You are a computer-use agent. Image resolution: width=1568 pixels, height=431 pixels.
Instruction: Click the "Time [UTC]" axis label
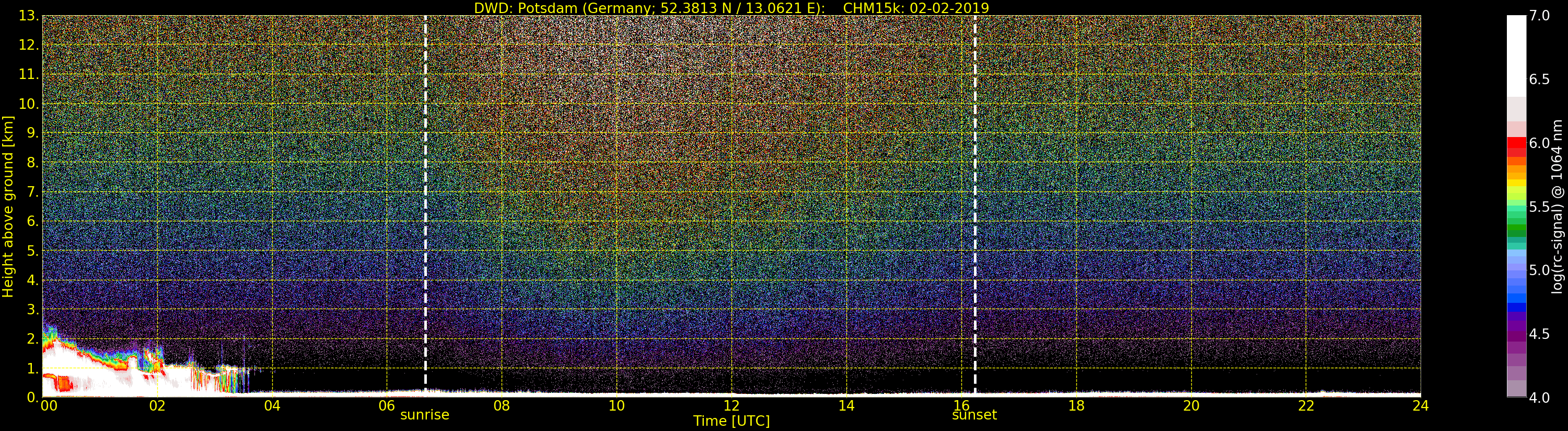coord(731,421)
